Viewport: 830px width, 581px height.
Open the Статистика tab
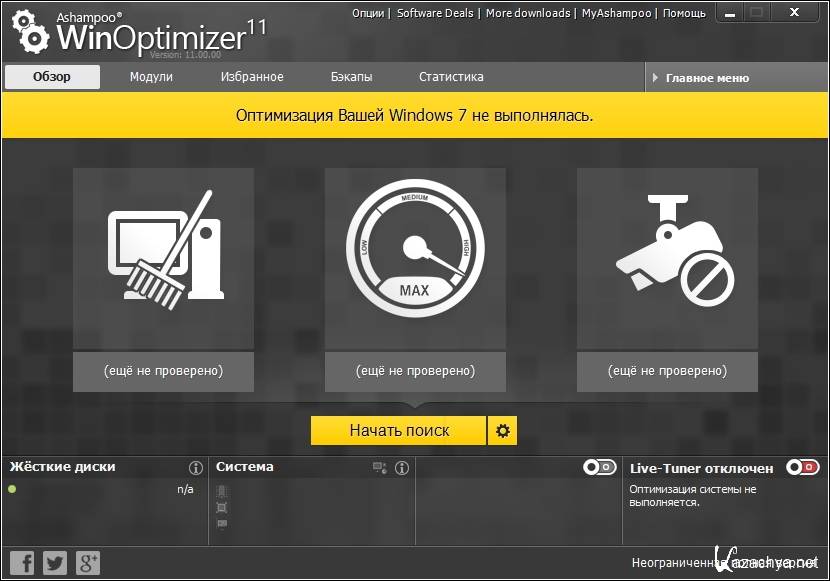[451, 77]
